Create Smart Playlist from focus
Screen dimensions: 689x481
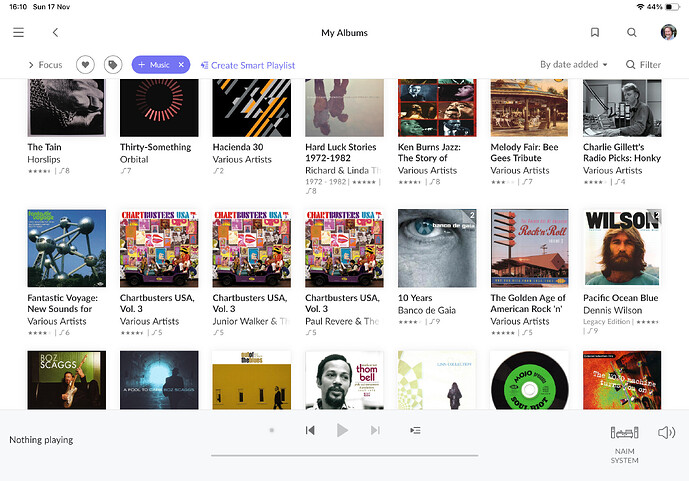coord(248,65)
